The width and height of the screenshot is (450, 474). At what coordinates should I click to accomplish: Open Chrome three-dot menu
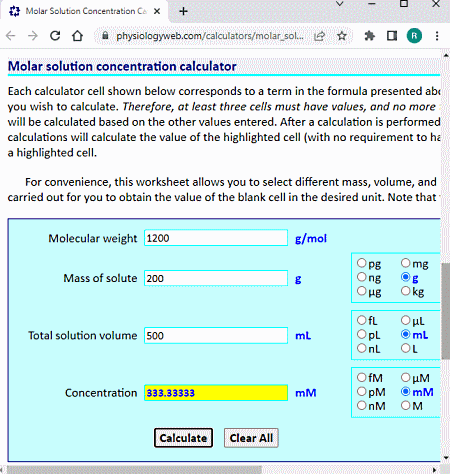tap(437, 36)
